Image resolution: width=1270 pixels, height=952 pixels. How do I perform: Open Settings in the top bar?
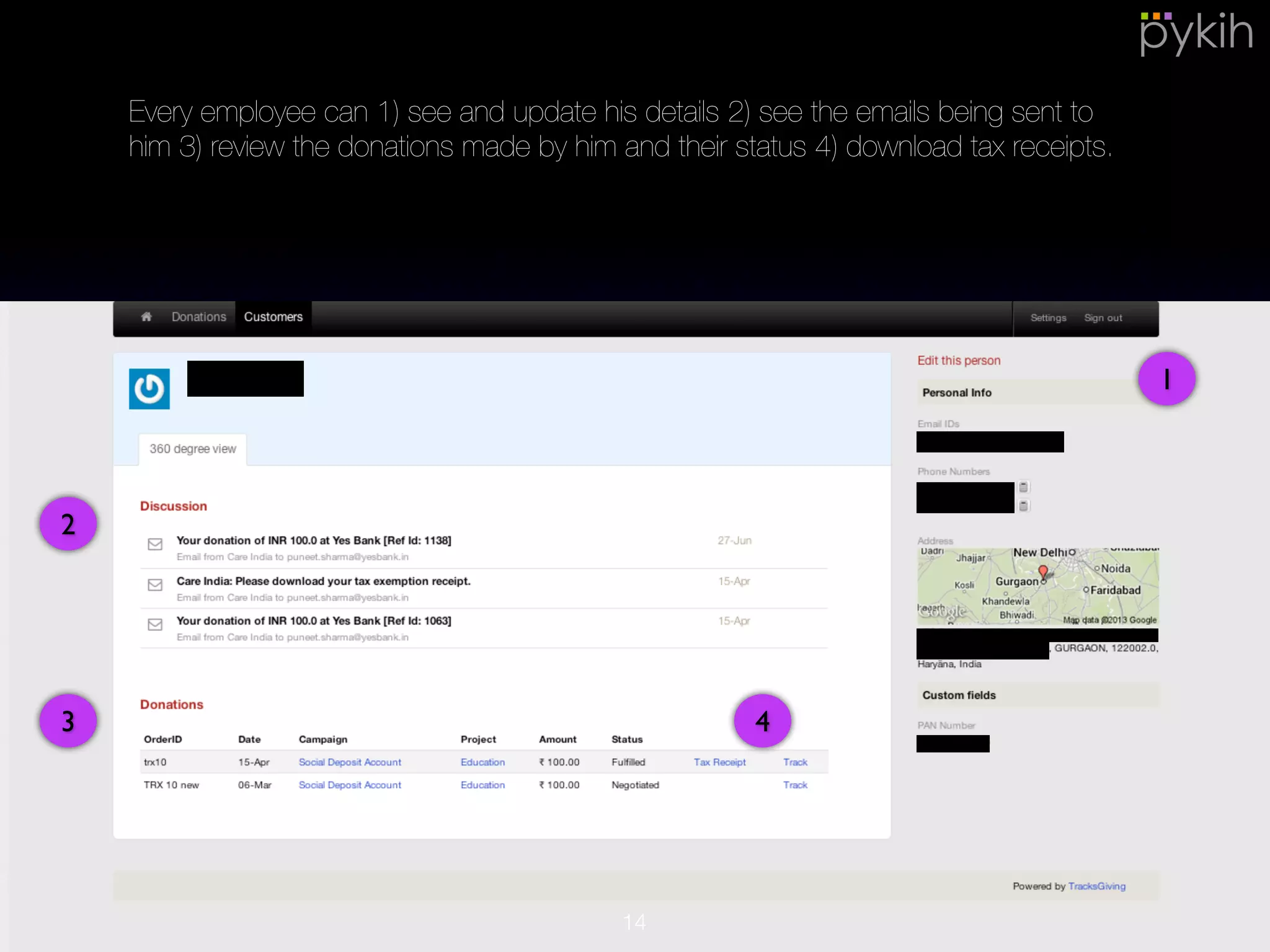(x=1049, y=318)
